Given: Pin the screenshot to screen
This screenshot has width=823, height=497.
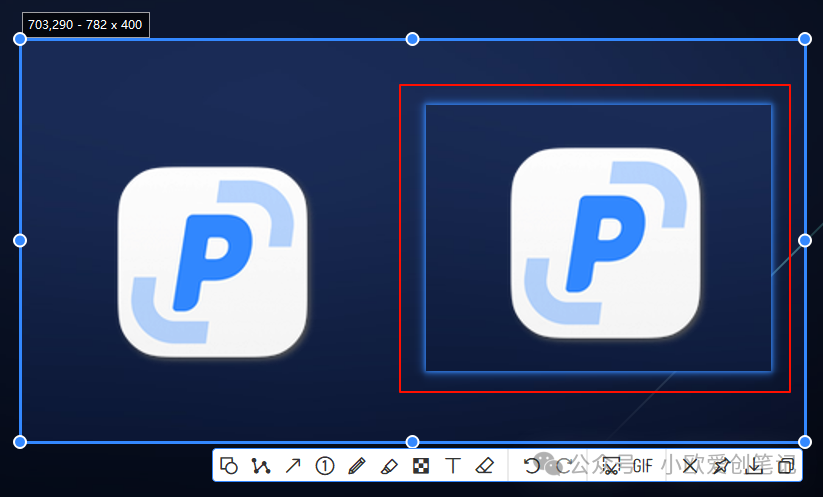Looking at the screenshot, I should [x=722, y=466].
